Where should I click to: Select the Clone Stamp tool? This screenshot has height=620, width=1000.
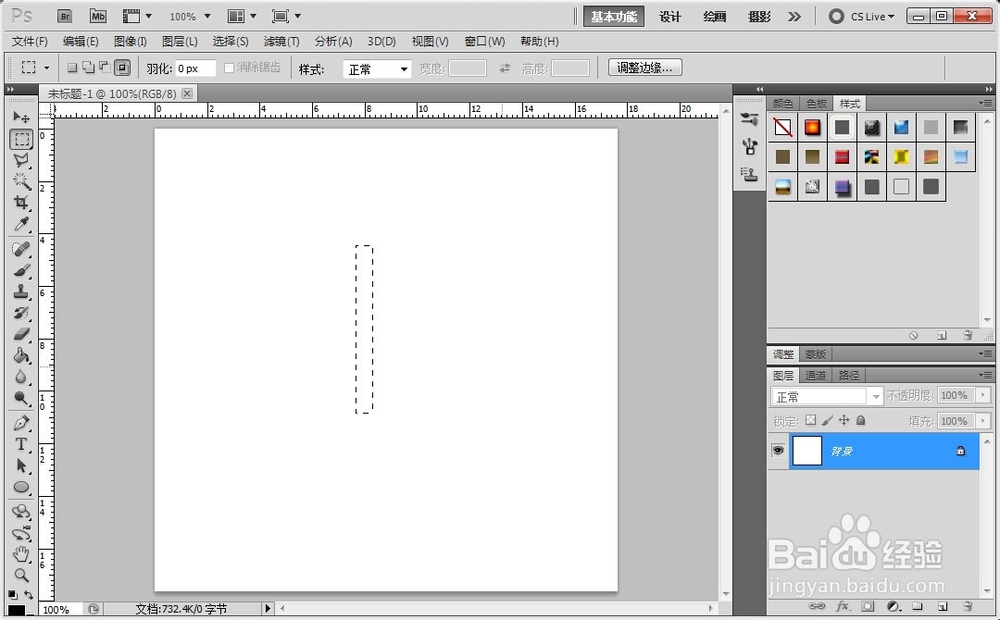(x=21, y=292)
